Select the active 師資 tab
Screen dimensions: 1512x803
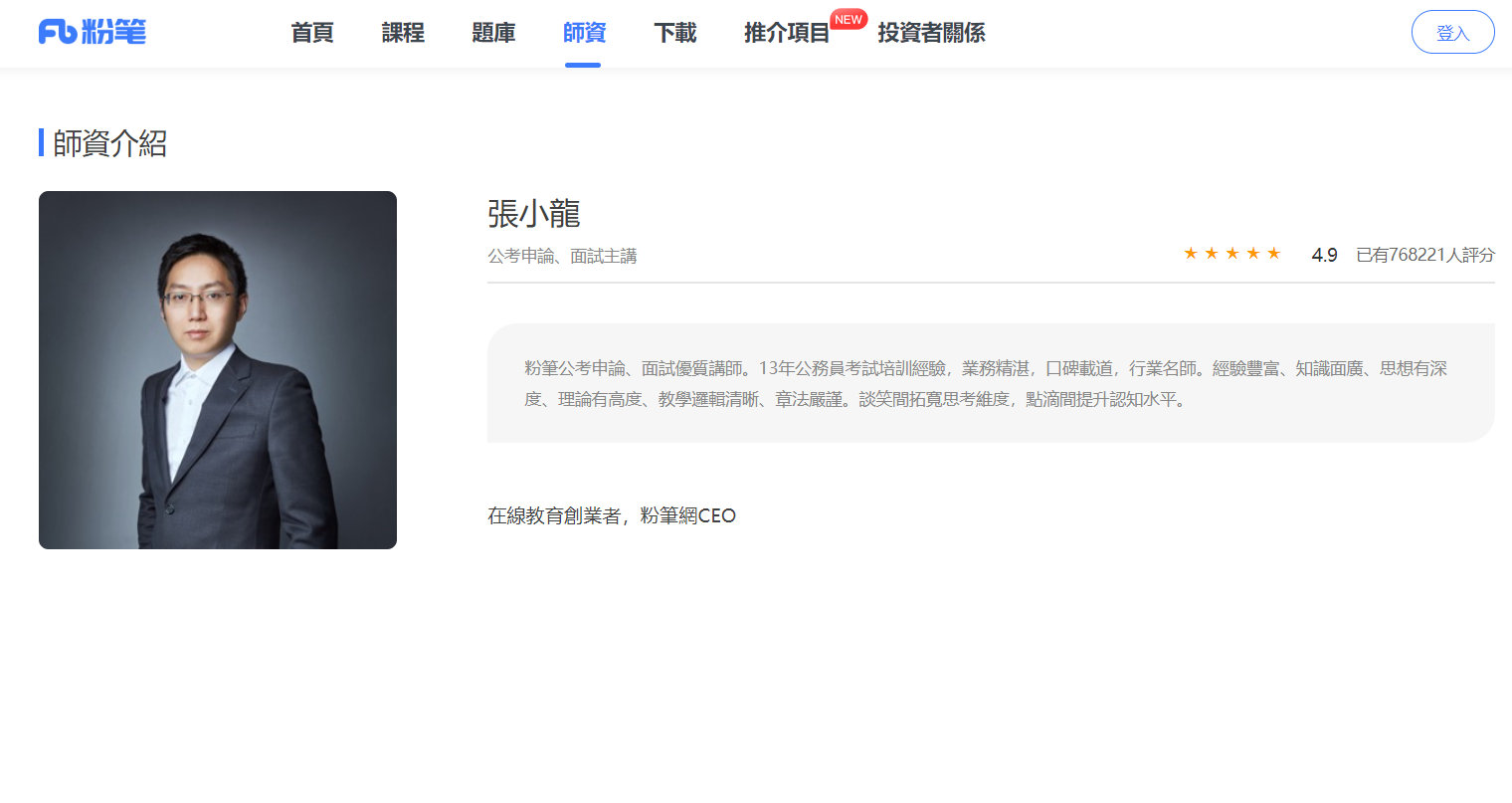click(584, 33)
